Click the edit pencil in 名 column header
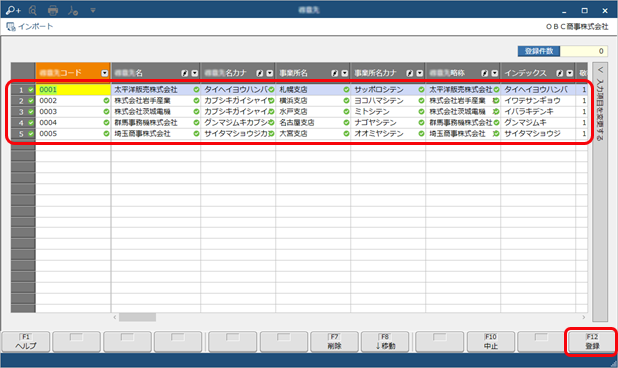Screen dimensions: 618x368 [184, 73]
